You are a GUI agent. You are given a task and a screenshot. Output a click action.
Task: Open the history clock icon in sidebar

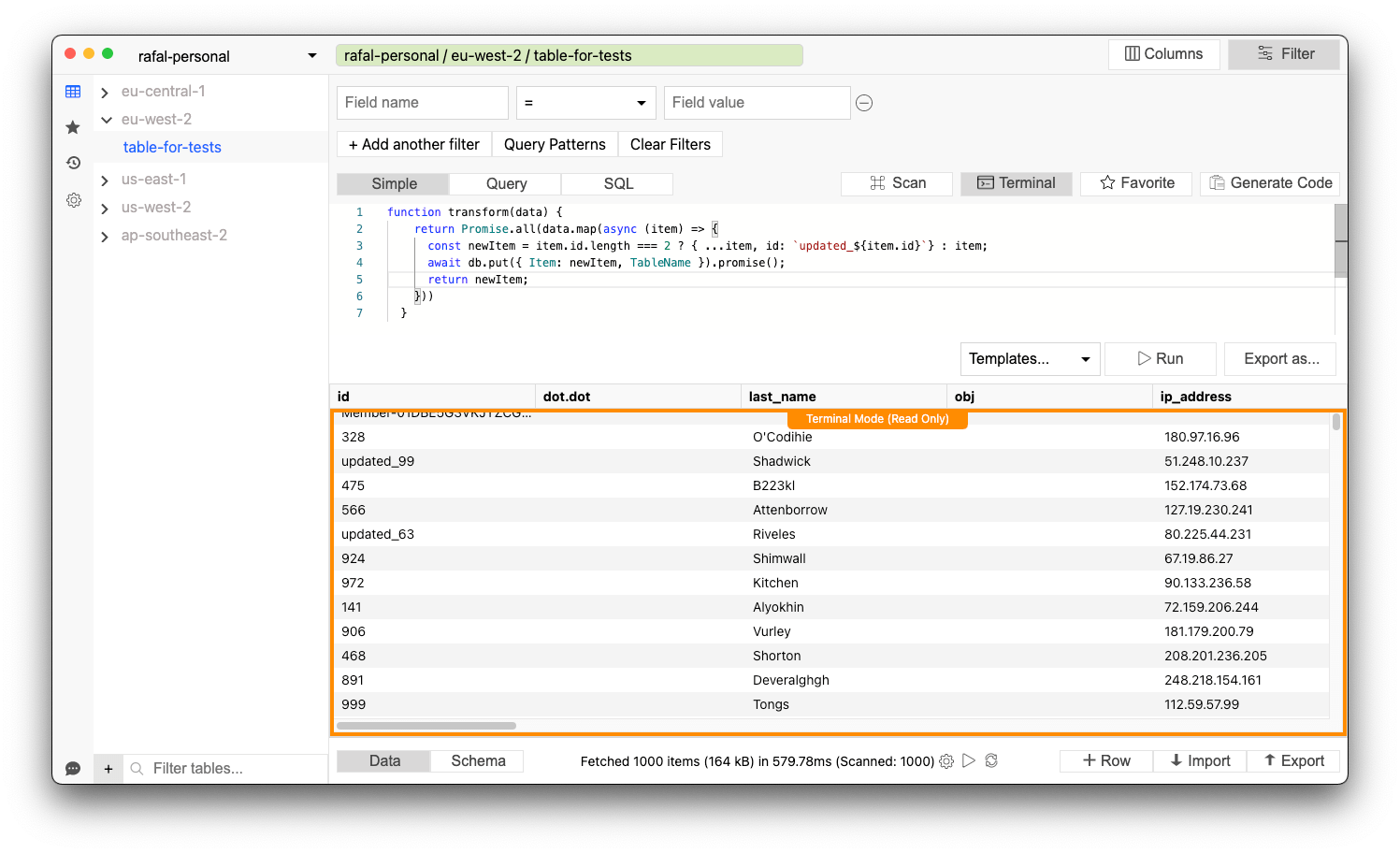(x=73, y=163)
